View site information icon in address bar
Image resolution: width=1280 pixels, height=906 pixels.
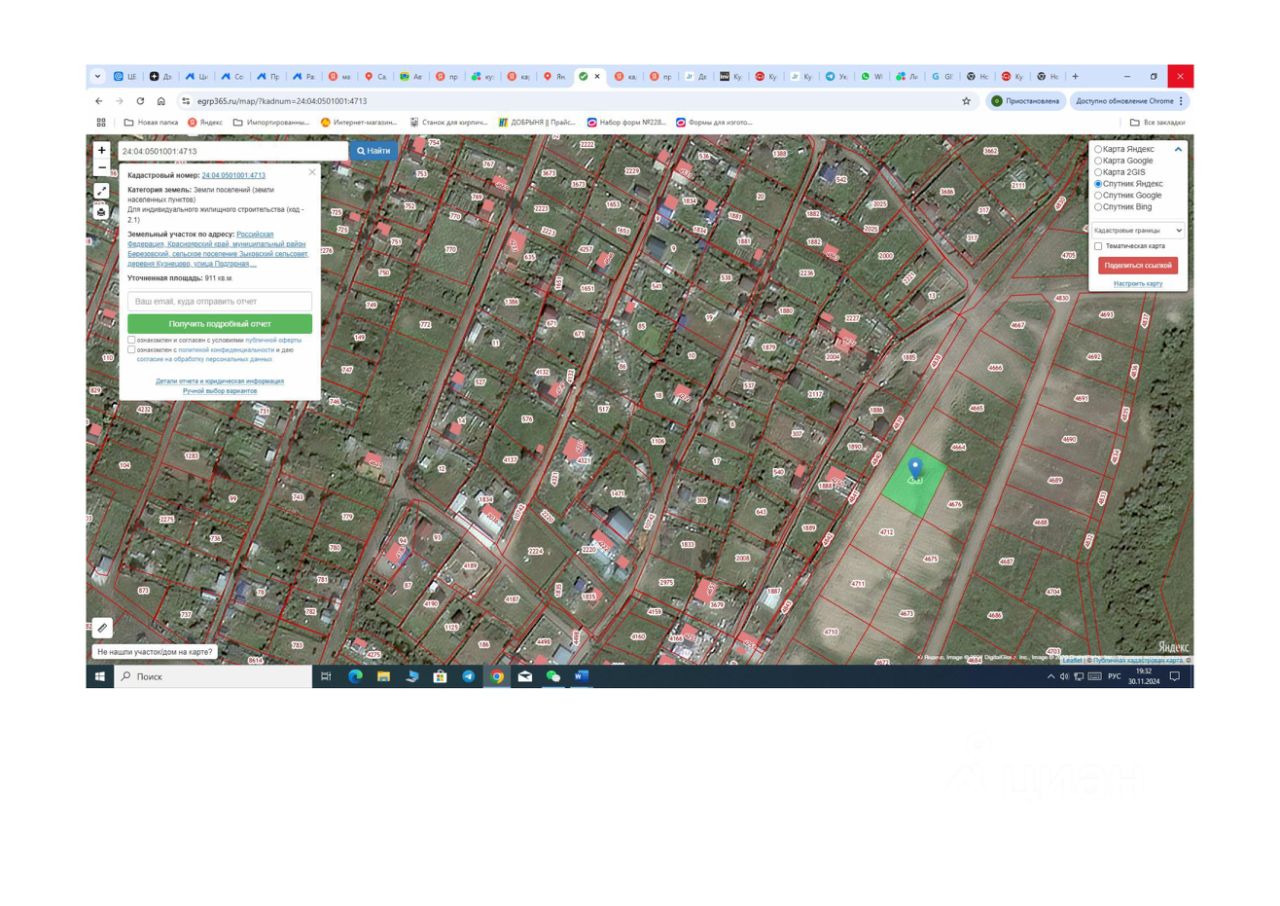coord(186,101)
